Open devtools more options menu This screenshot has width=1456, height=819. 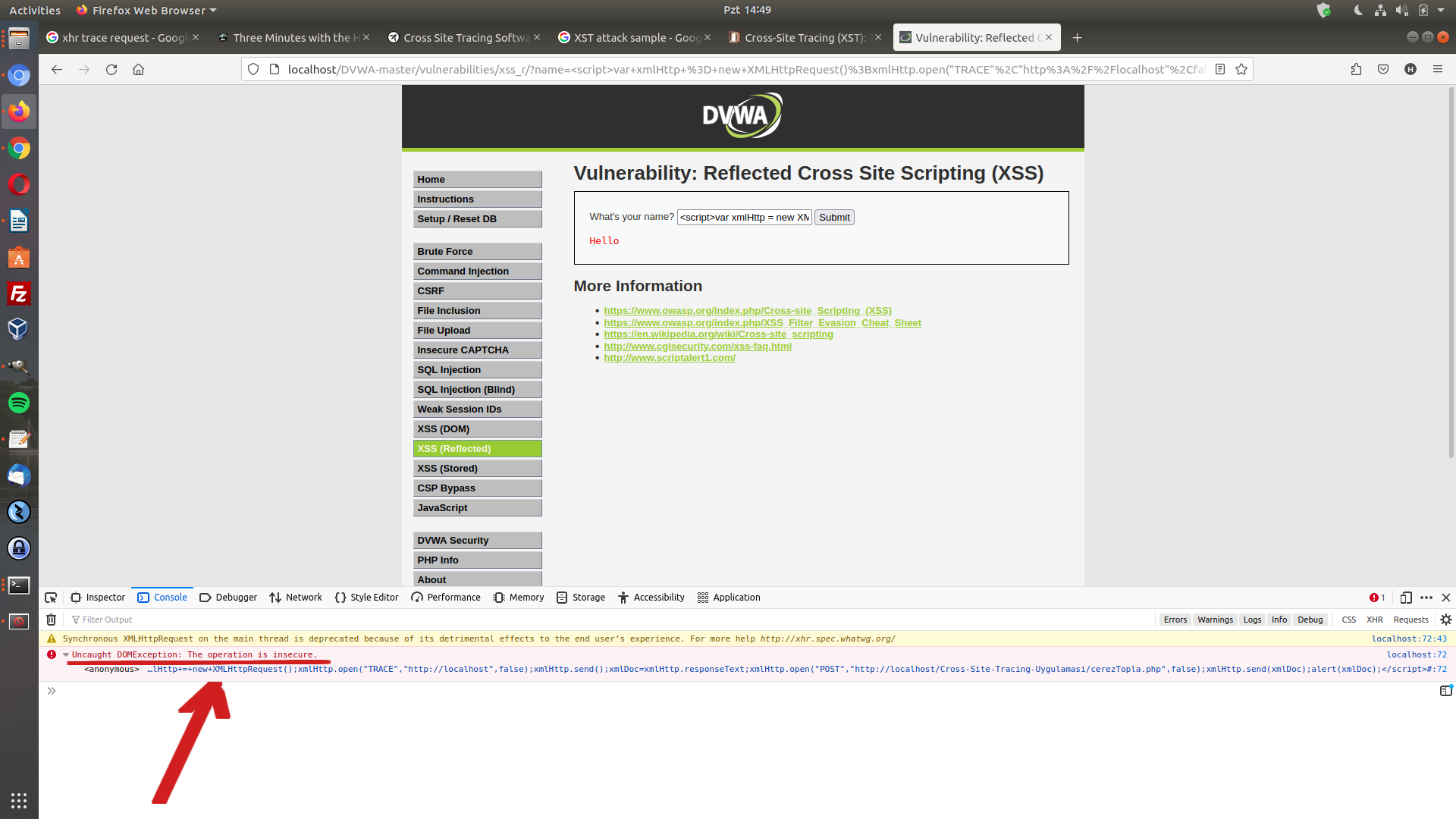tap(1426, 598)
